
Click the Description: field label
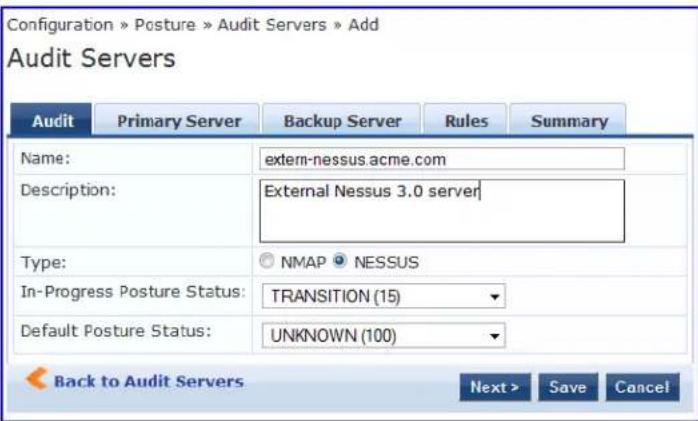[x=68, y=190]
